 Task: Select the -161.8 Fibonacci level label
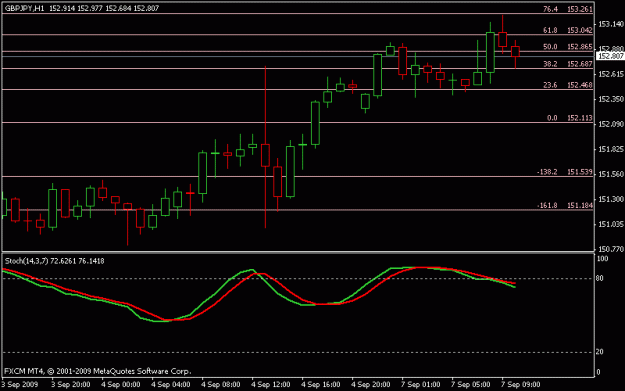tap(547, 205)
